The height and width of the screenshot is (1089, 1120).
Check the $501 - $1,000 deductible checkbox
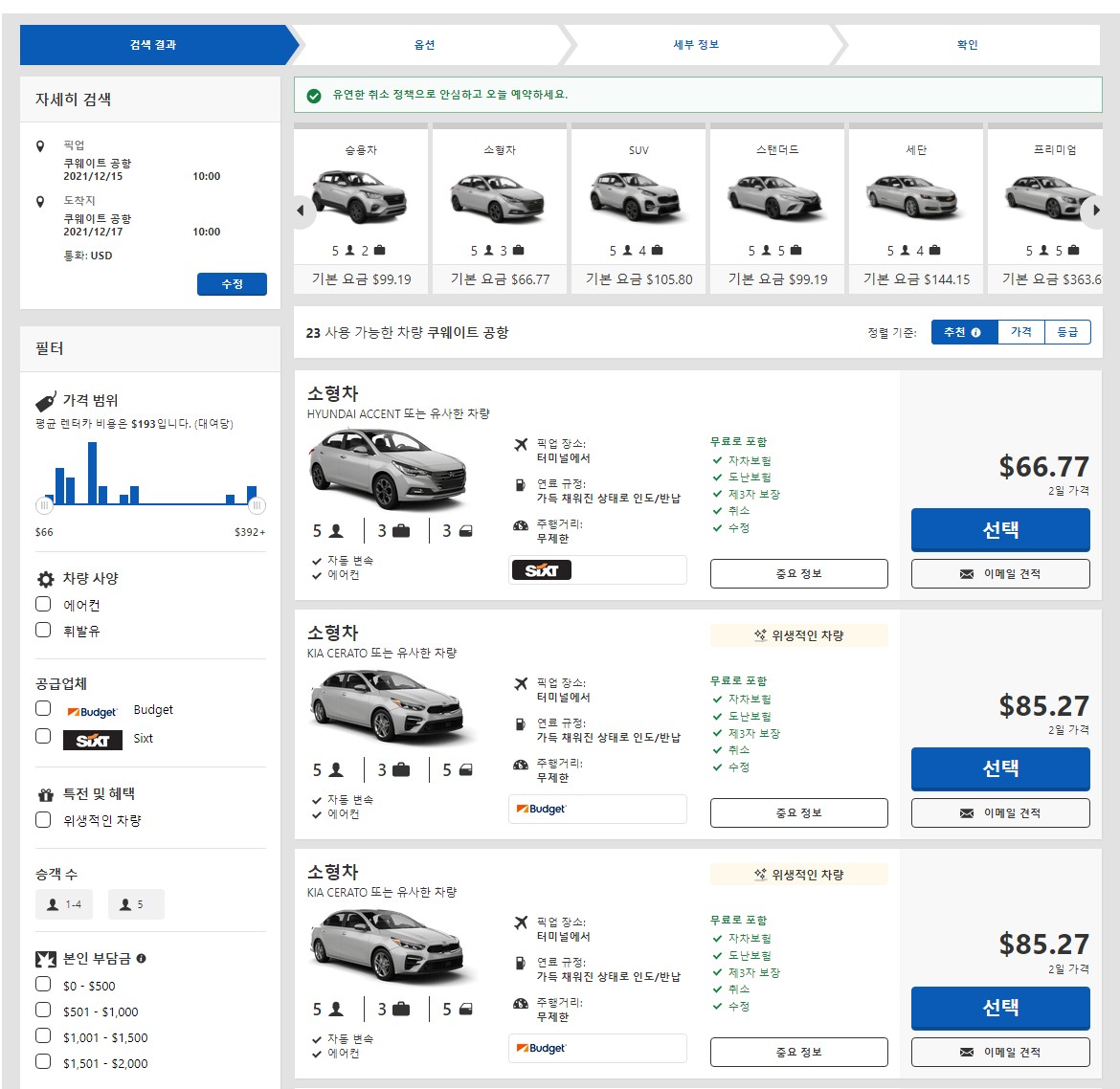pos(44,1010)
